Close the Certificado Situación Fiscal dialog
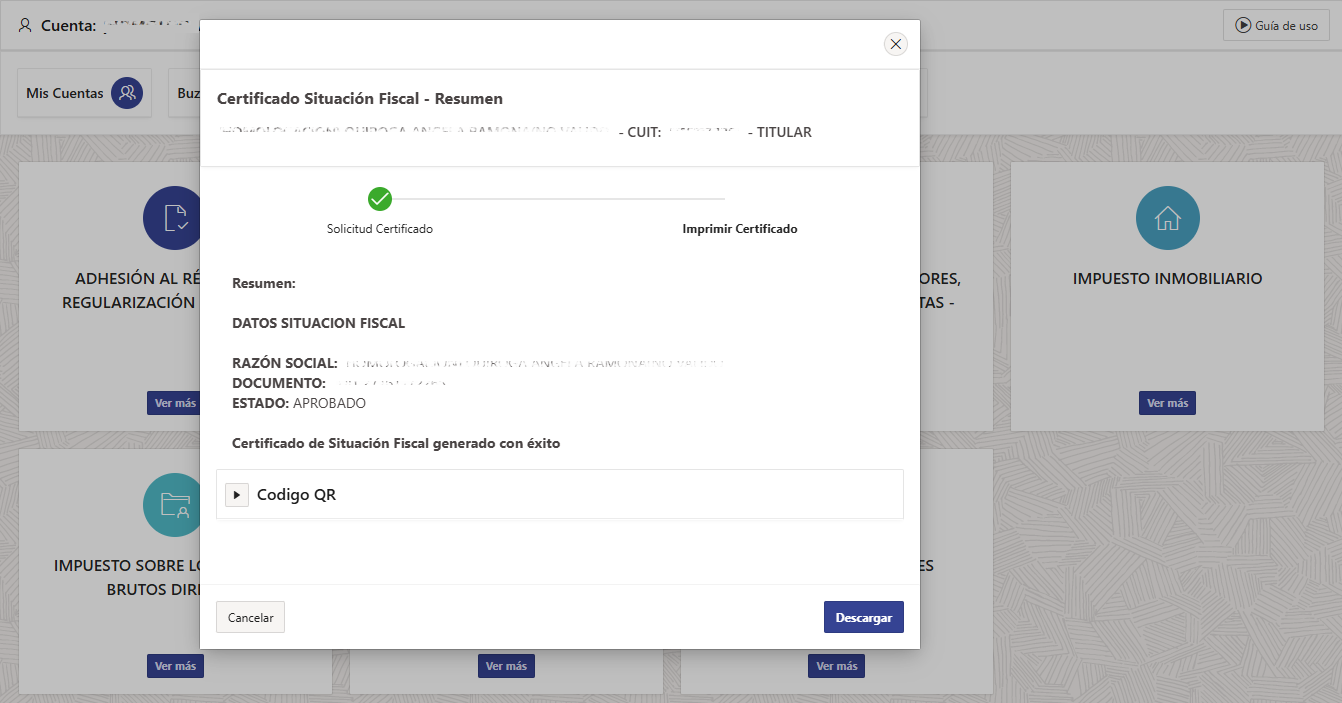The height and width of the screenshot is (703, 1342). click(895, 44)
